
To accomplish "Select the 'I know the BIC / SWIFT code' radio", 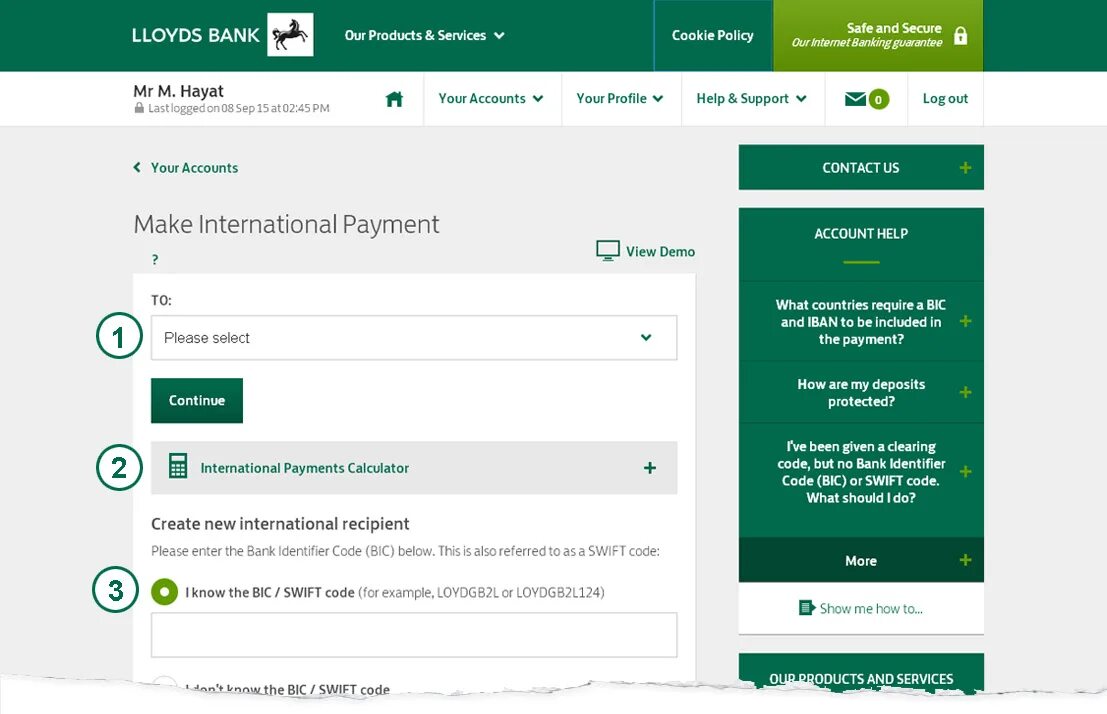I will [x=164, y=592].
